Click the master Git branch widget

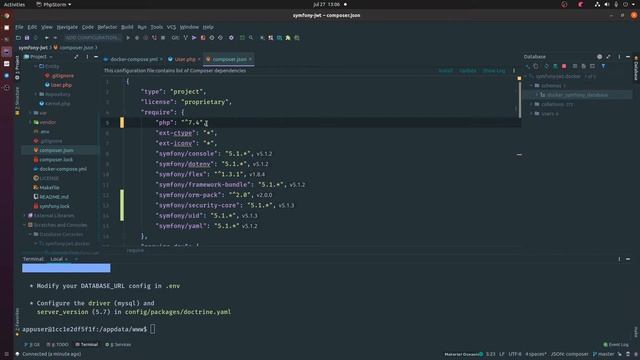click(603, 354)
